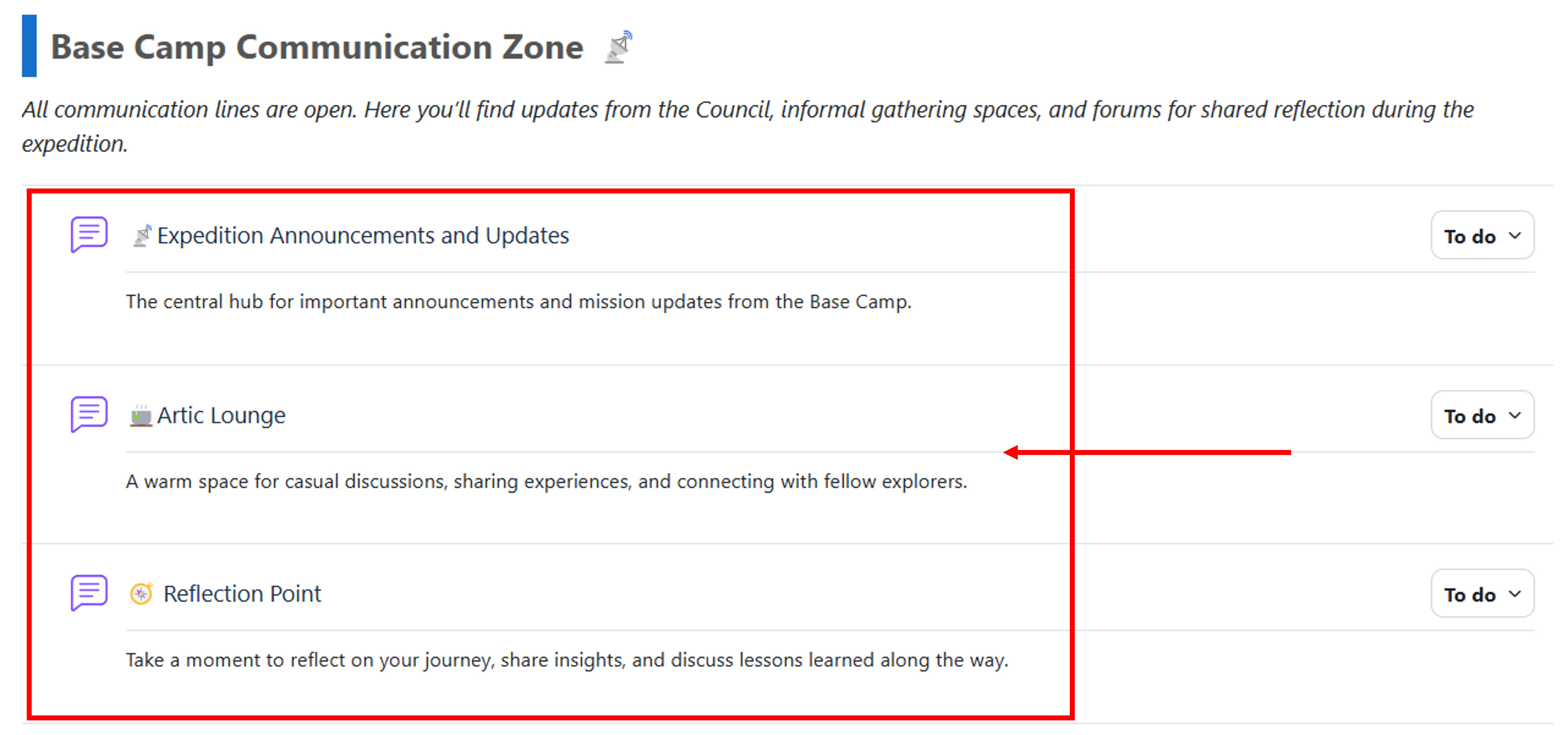Open the Expedition Announcements and Updates forum

363,235
